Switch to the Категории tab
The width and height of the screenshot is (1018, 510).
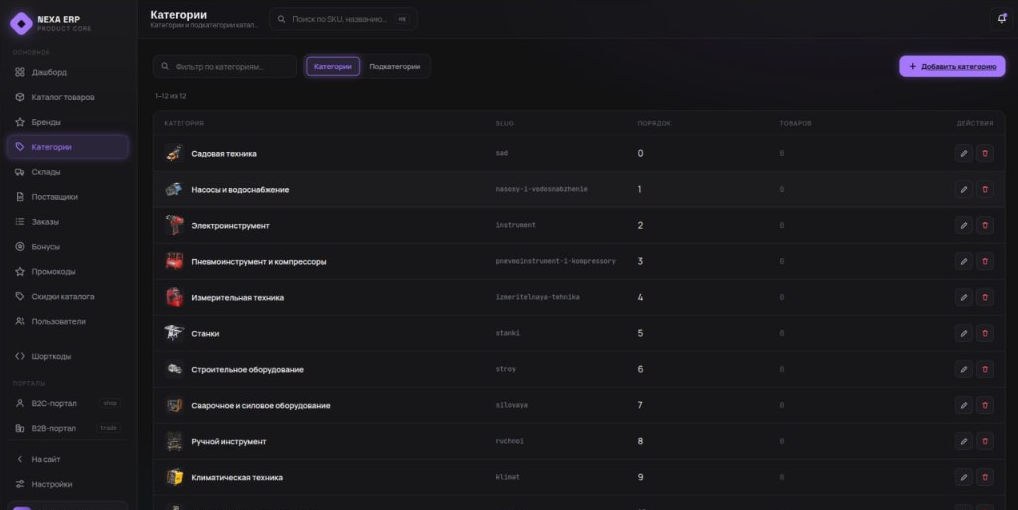(333, 66)
